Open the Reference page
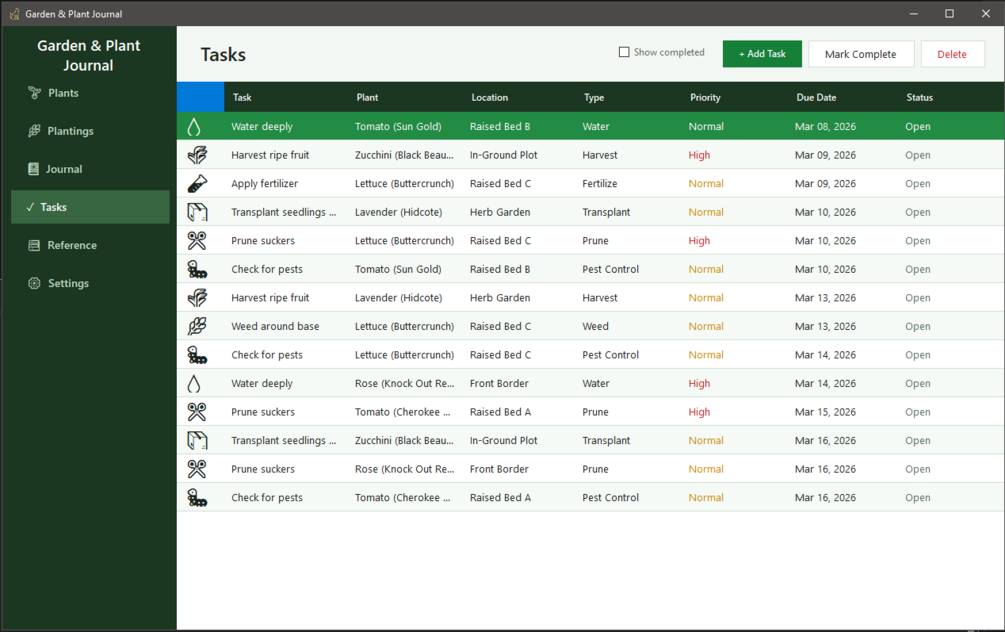Image resolution: width=1005 pixels, height=632 pixels. pyautogui.click(x=90, y=245)
